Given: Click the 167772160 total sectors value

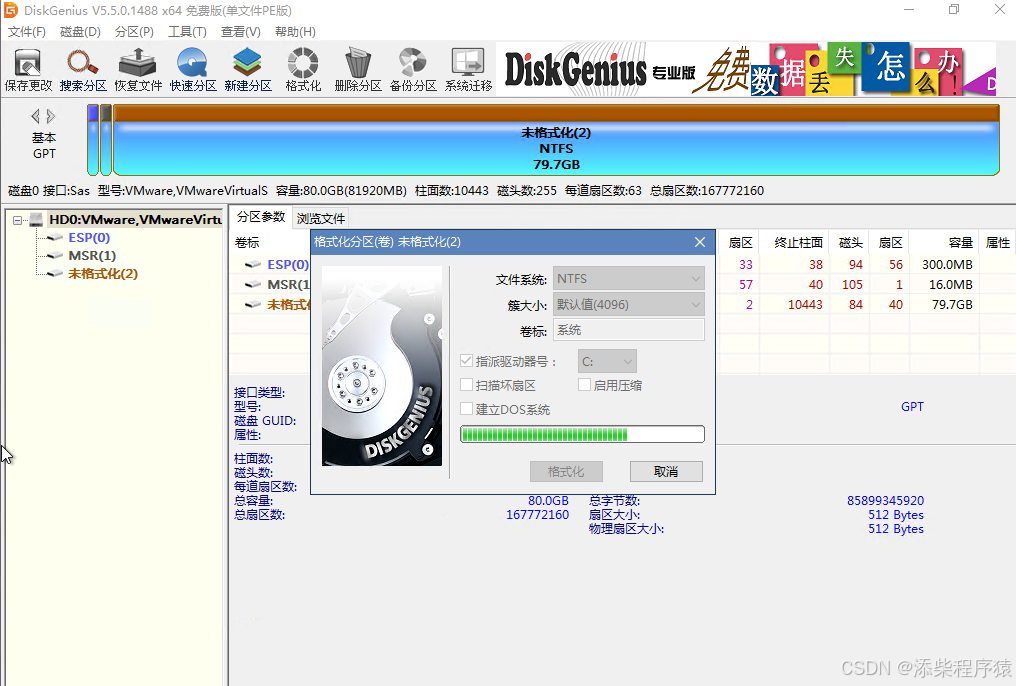Looking at the screenshot, I should 537,515.
